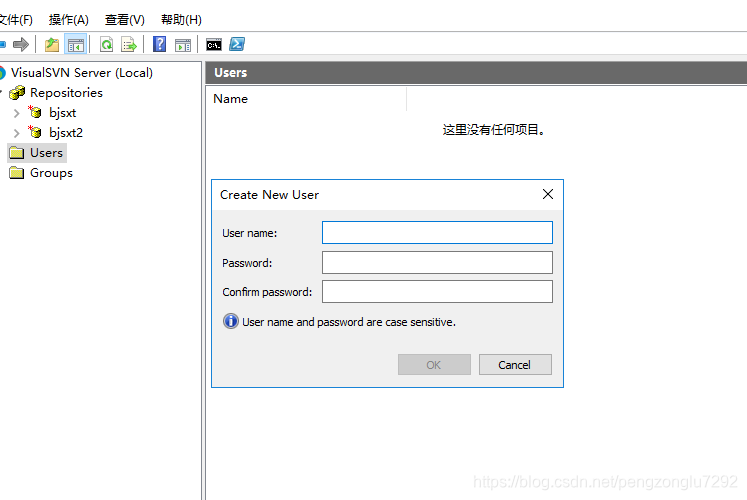The height and width of the screenshot is (500, 747).
Task: Click the Users panel header
Action: point(476,72)
